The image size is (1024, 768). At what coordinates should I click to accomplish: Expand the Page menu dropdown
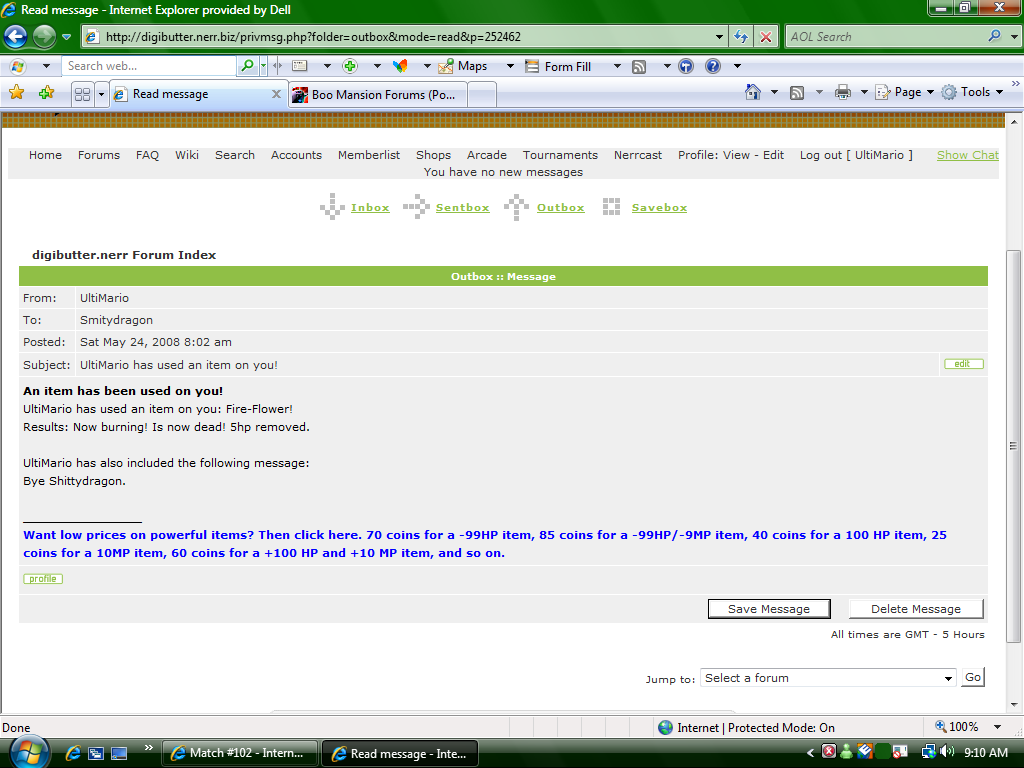[x=905, y=92]
